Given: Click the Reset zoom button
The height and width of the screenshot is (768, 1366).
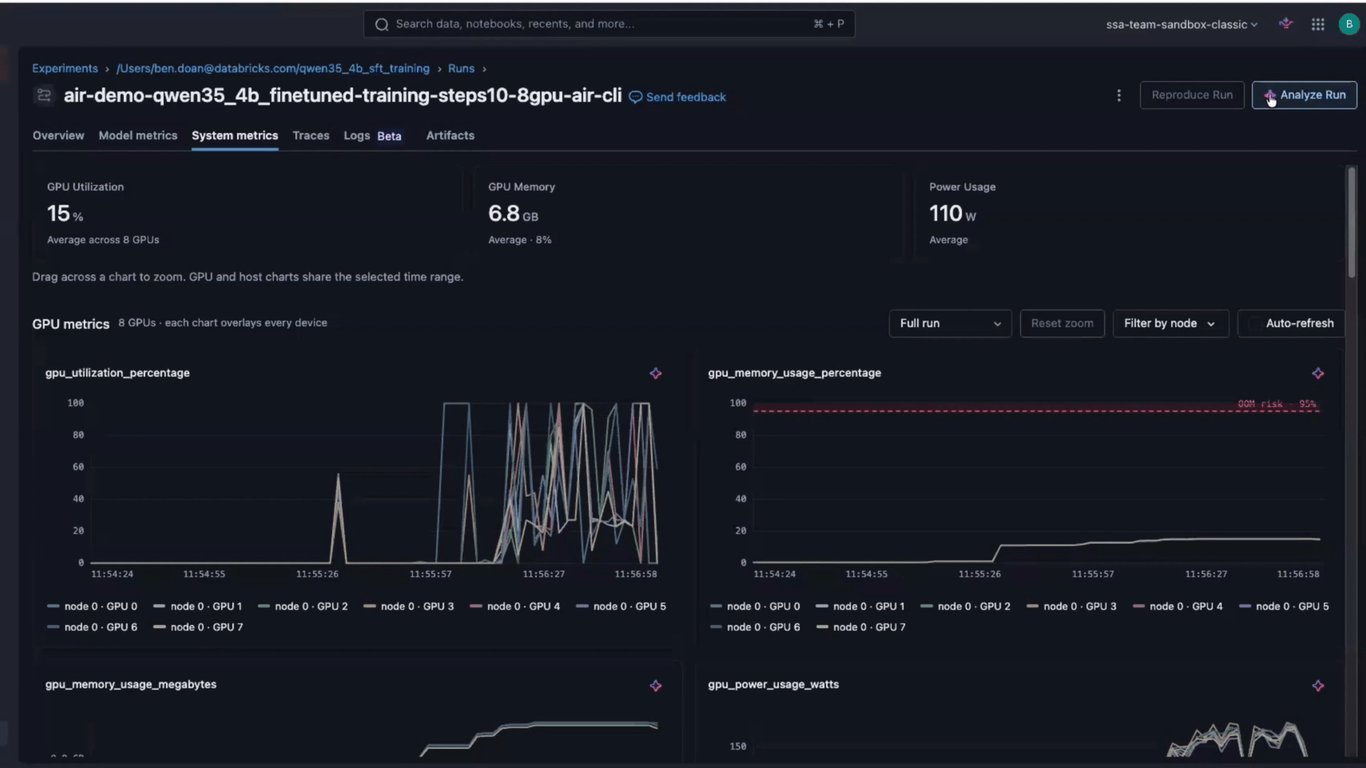Looking at the screenshot, I should 1062,323.
